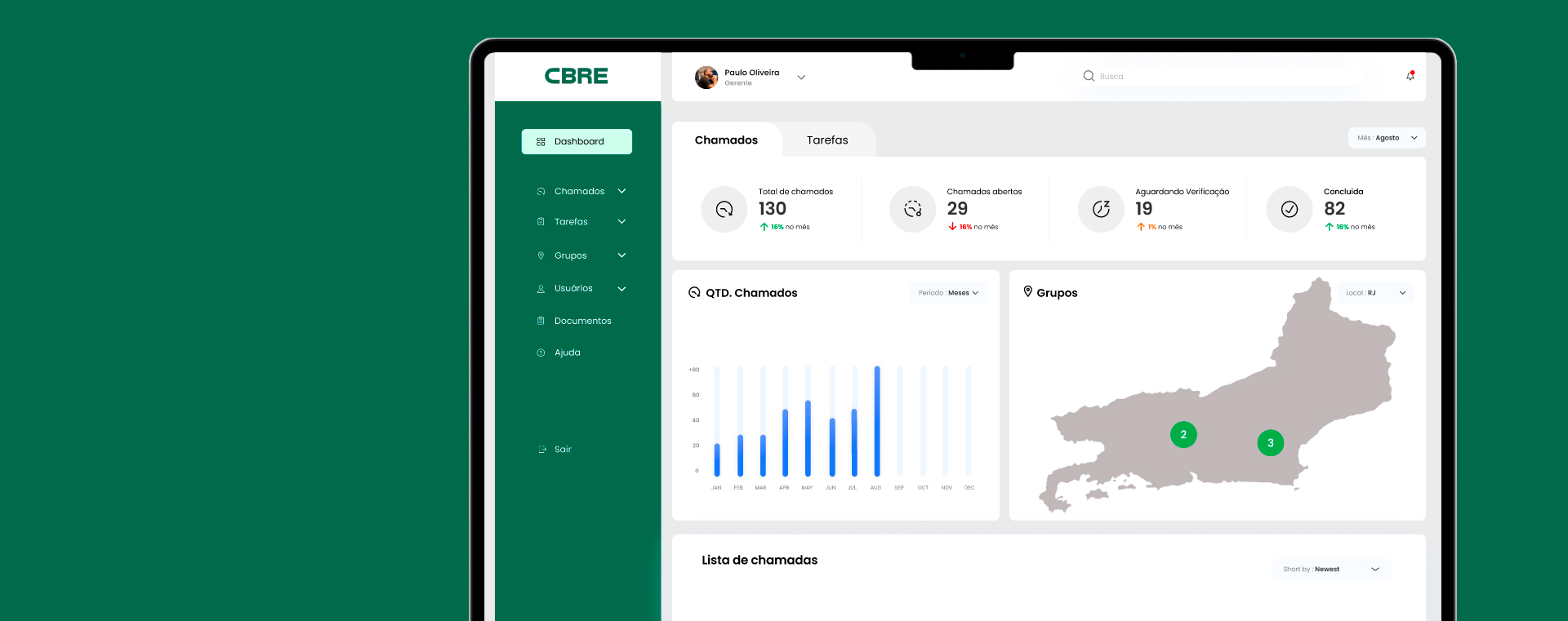Screen dimensions: 1568x621
Task: Click the CBRE logo
Action: coord(577,77)
